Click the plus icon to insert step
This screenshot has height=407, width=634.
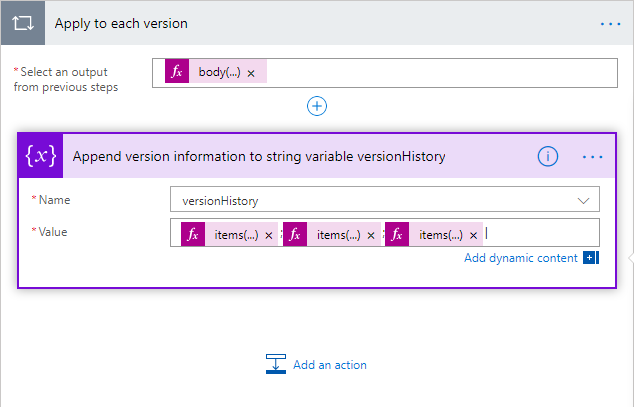[x=317, y=105]
